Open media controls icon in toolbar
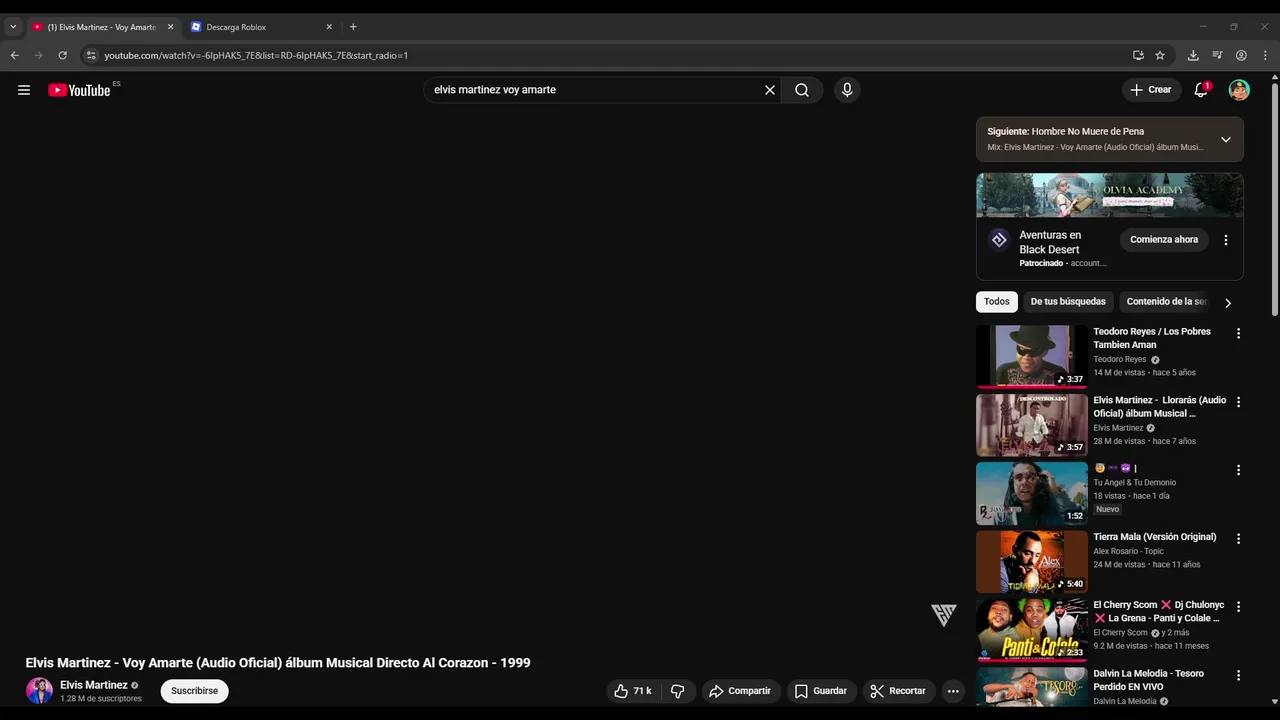This screenshot has height=720, width=1280. 1217,55
